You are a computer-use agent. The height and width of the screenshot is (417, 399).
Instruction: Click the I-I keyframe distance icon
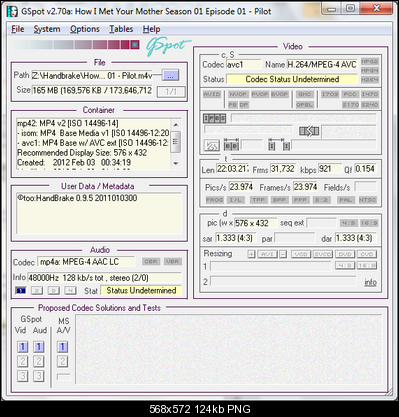coord(279,145)
